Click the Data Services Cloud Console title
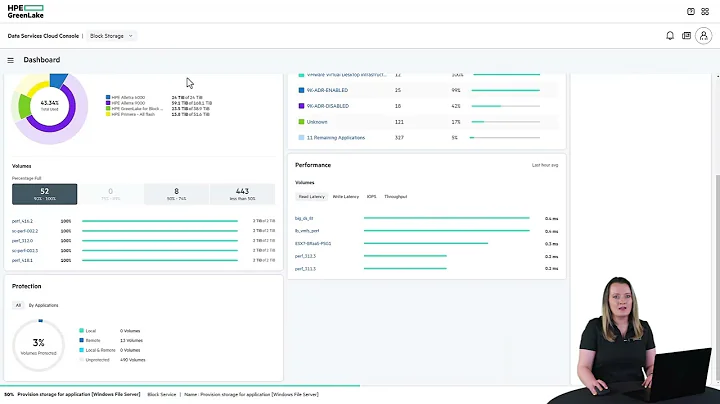720x404 pixels. pyautogui.click(x=43, y=36)
